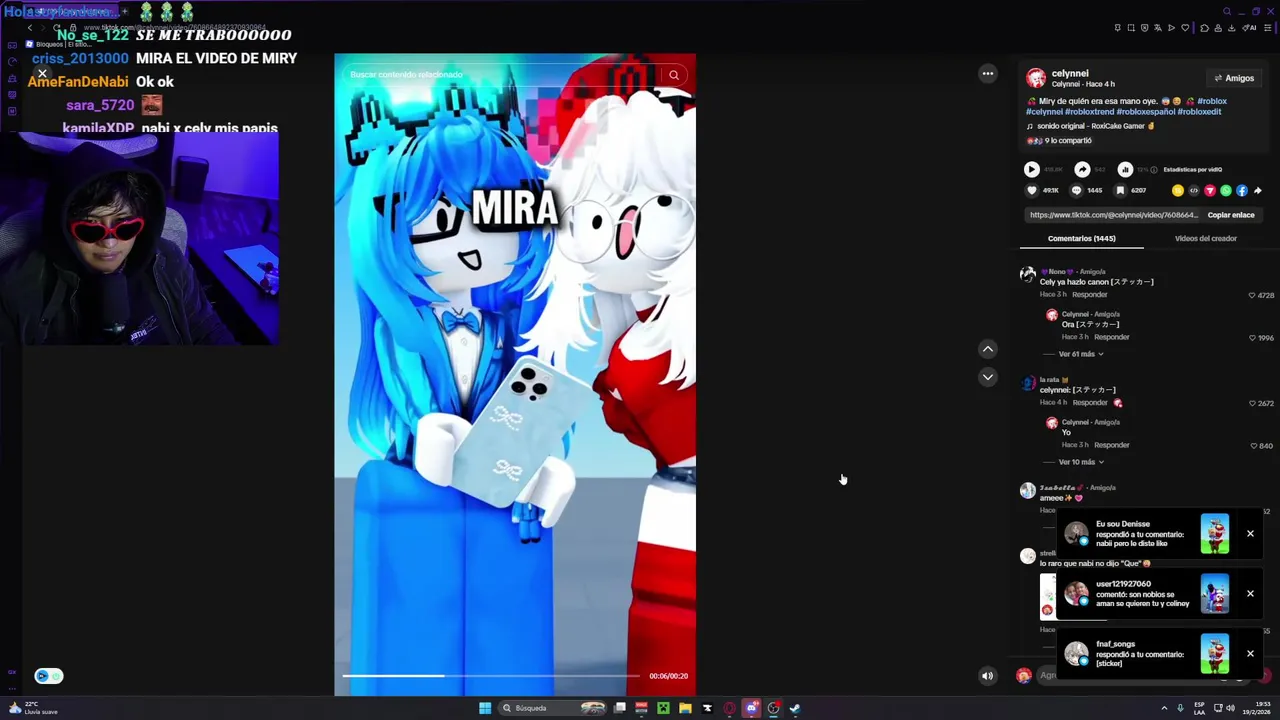Click the comments bubble icon showing 1445
Screen dimensions: 1280x720
[x=1076, y=191]
